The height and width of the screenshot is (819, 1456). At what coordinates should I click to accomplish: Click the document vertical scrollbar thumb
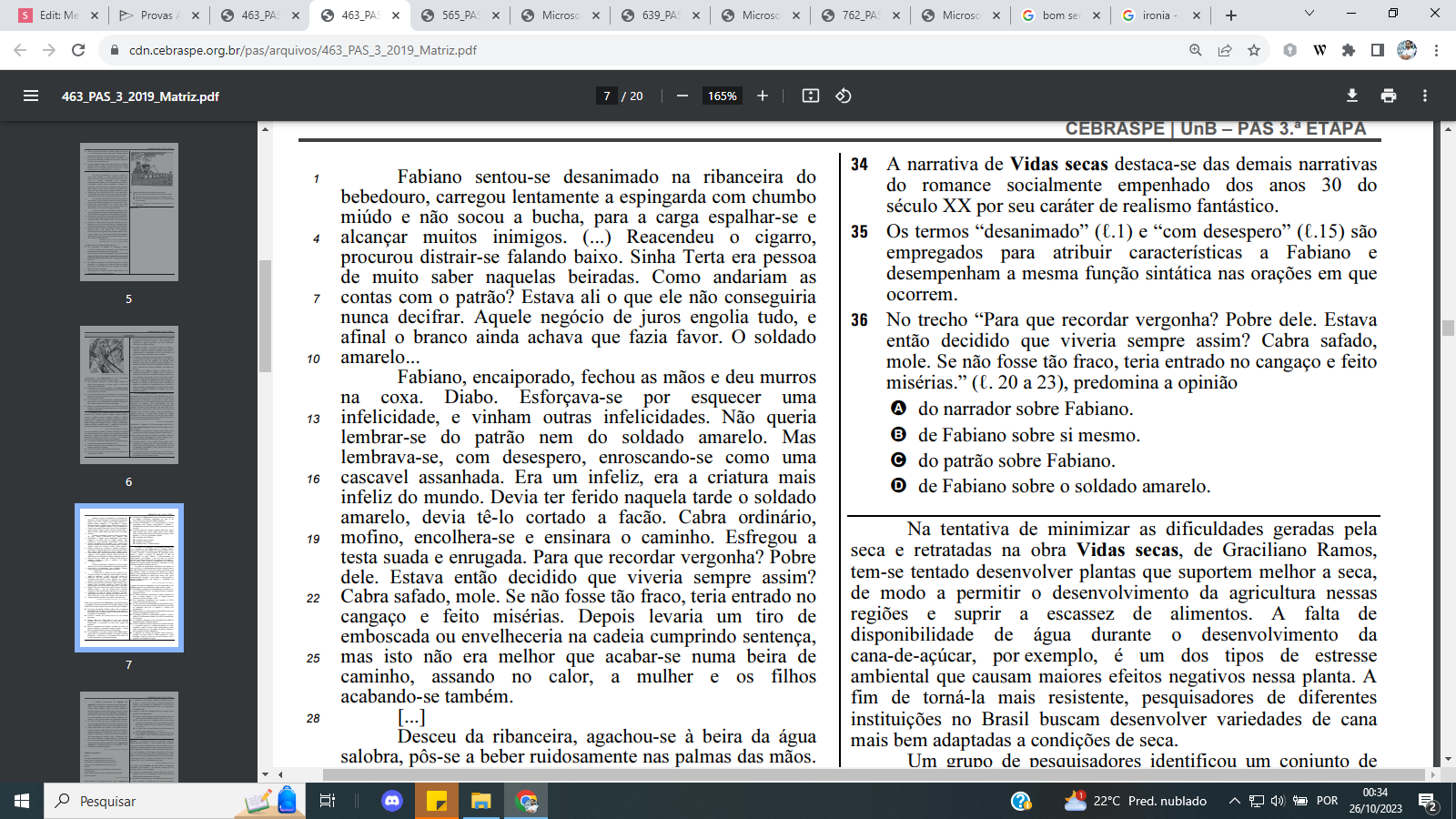[x=1448, y=328]
